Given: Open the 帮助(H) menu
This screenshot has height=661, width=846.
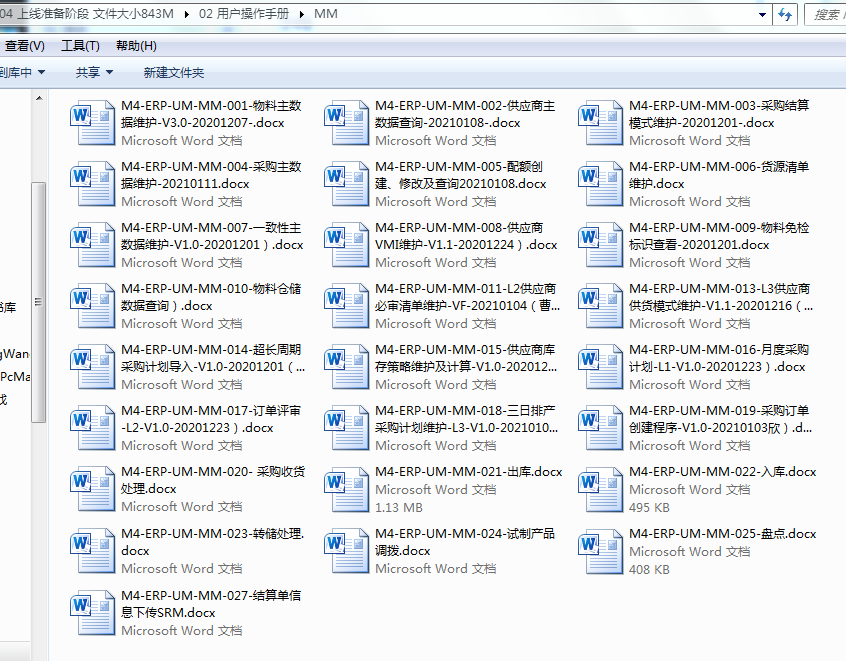Looking at the screenshot, I should tap(136, 46).
